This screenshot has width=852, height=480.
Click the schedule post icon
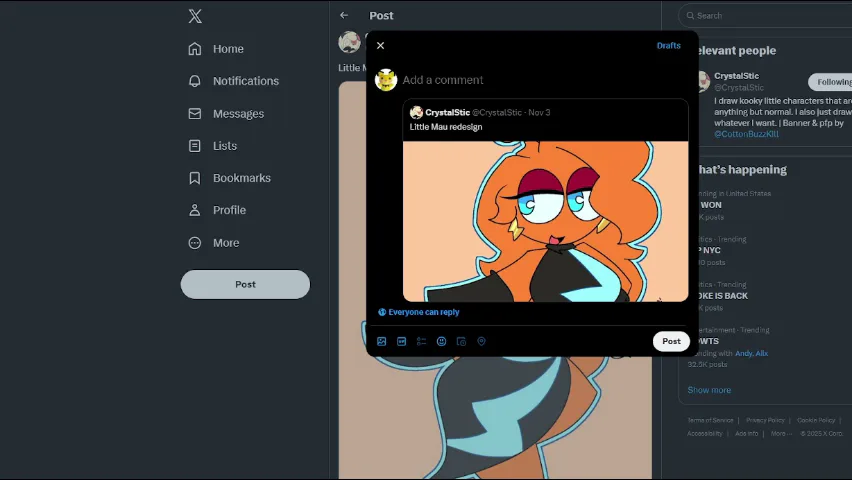[x=461, y=341]
